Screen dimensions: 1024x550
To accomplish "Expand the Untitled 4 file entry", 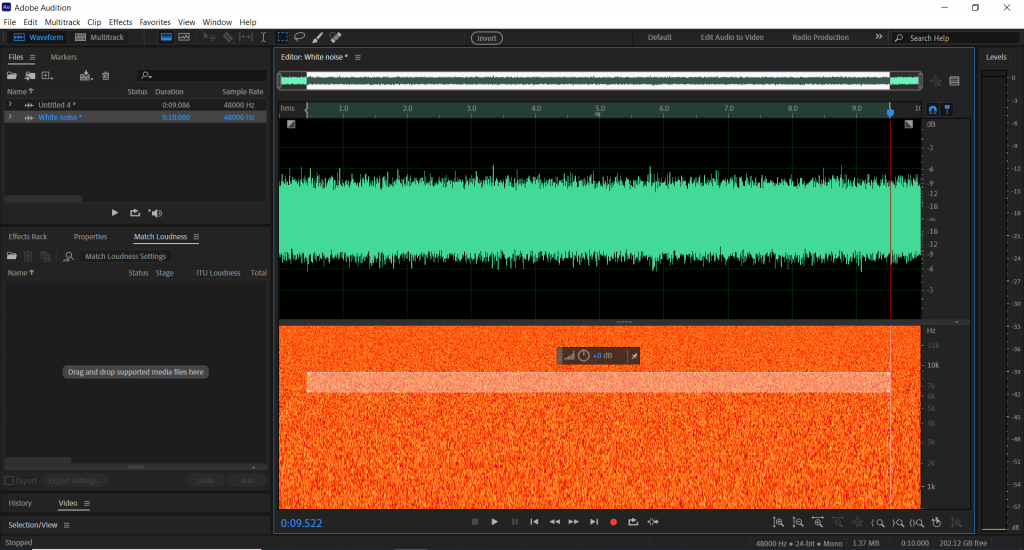I will (x=10, y=104).
